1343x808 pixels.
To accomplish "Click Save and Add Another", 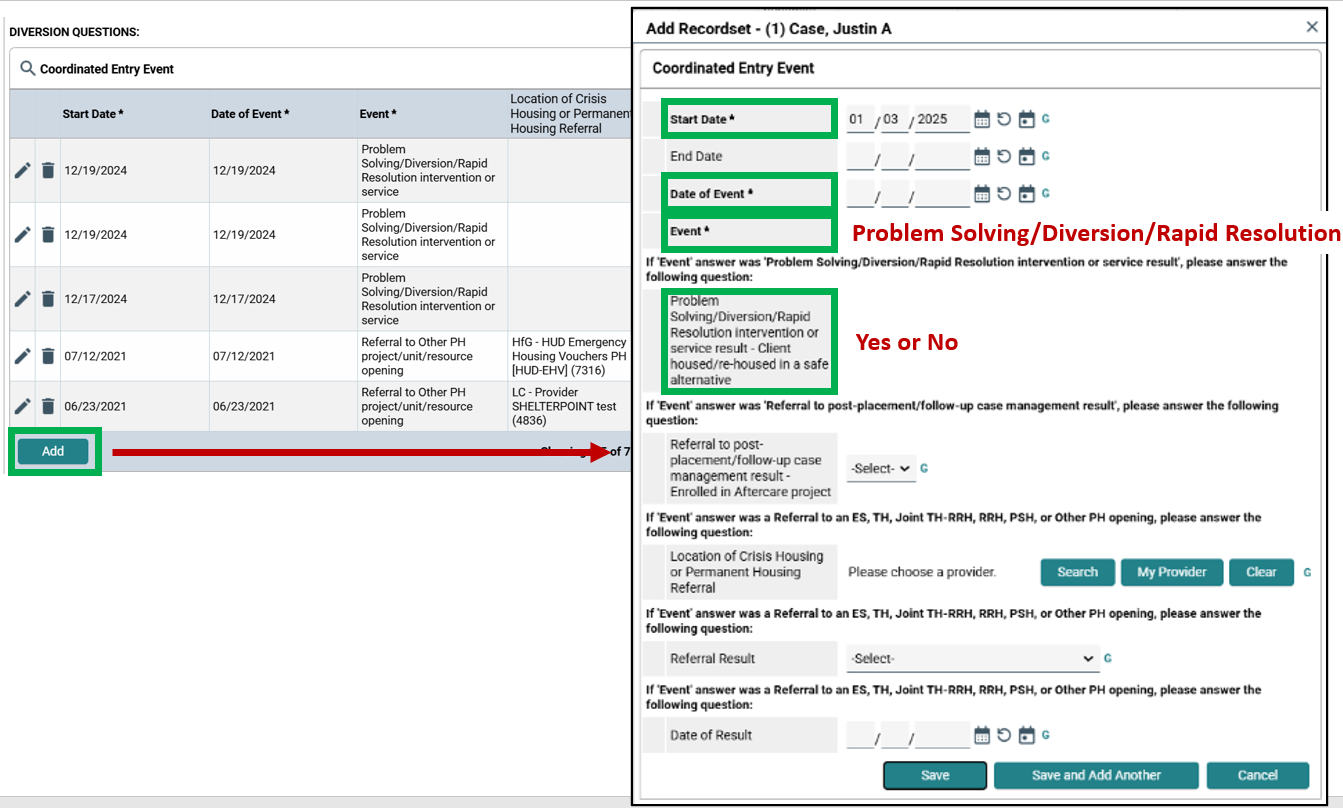I will [1096, 775].
